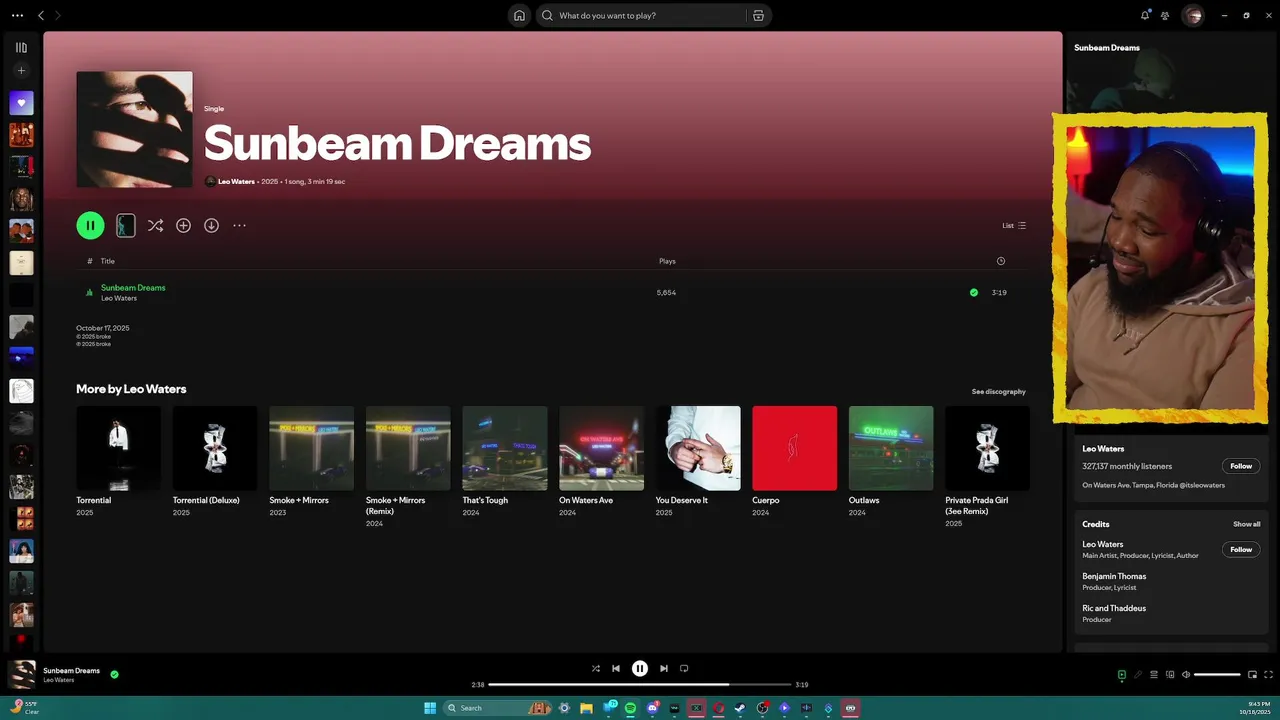
Task: Pause playback in bottom player bar
Action: pyautogui.click(x=640, y=668)
